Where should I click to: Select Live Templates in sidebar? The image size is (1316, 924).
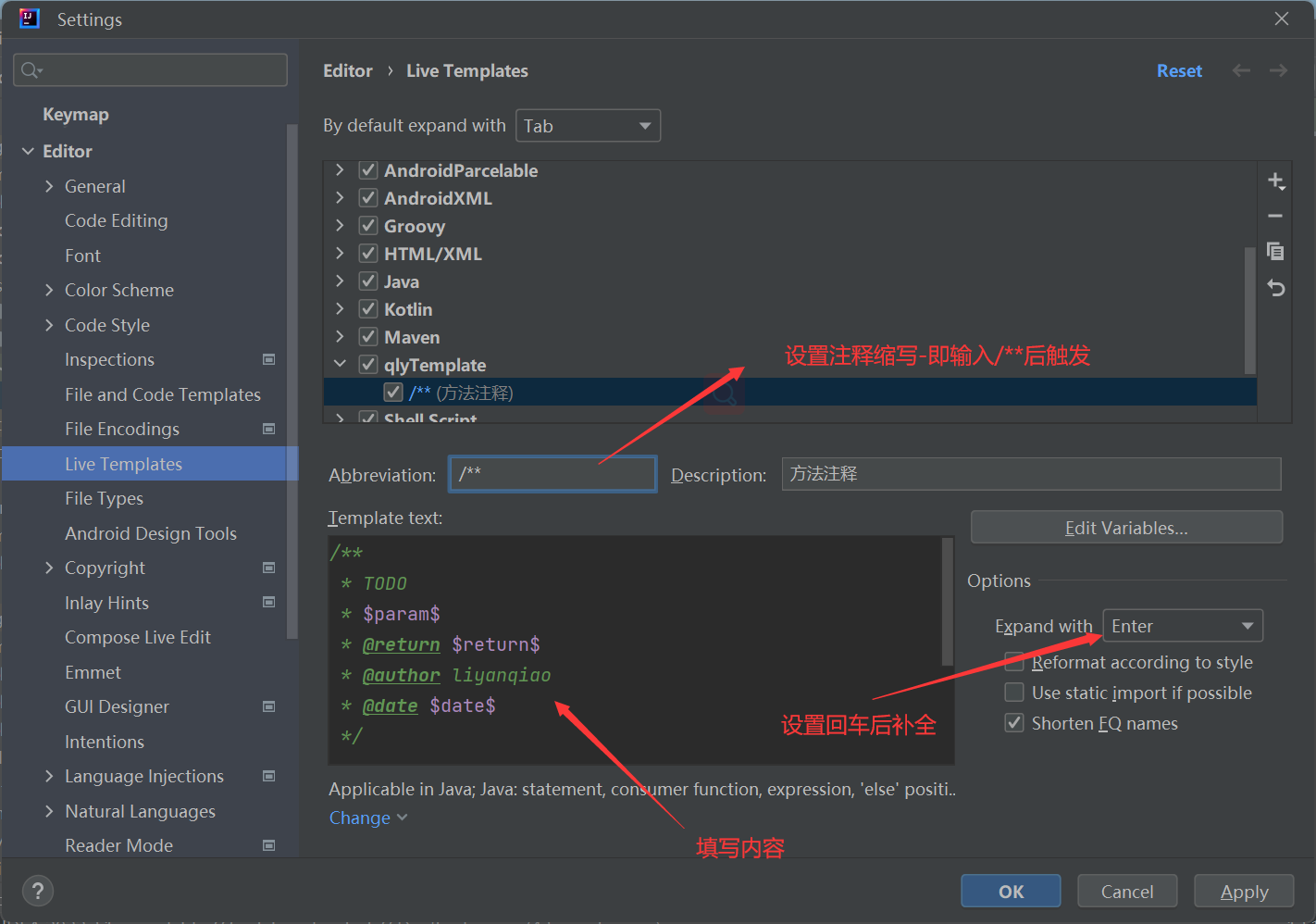pos(150,464)
